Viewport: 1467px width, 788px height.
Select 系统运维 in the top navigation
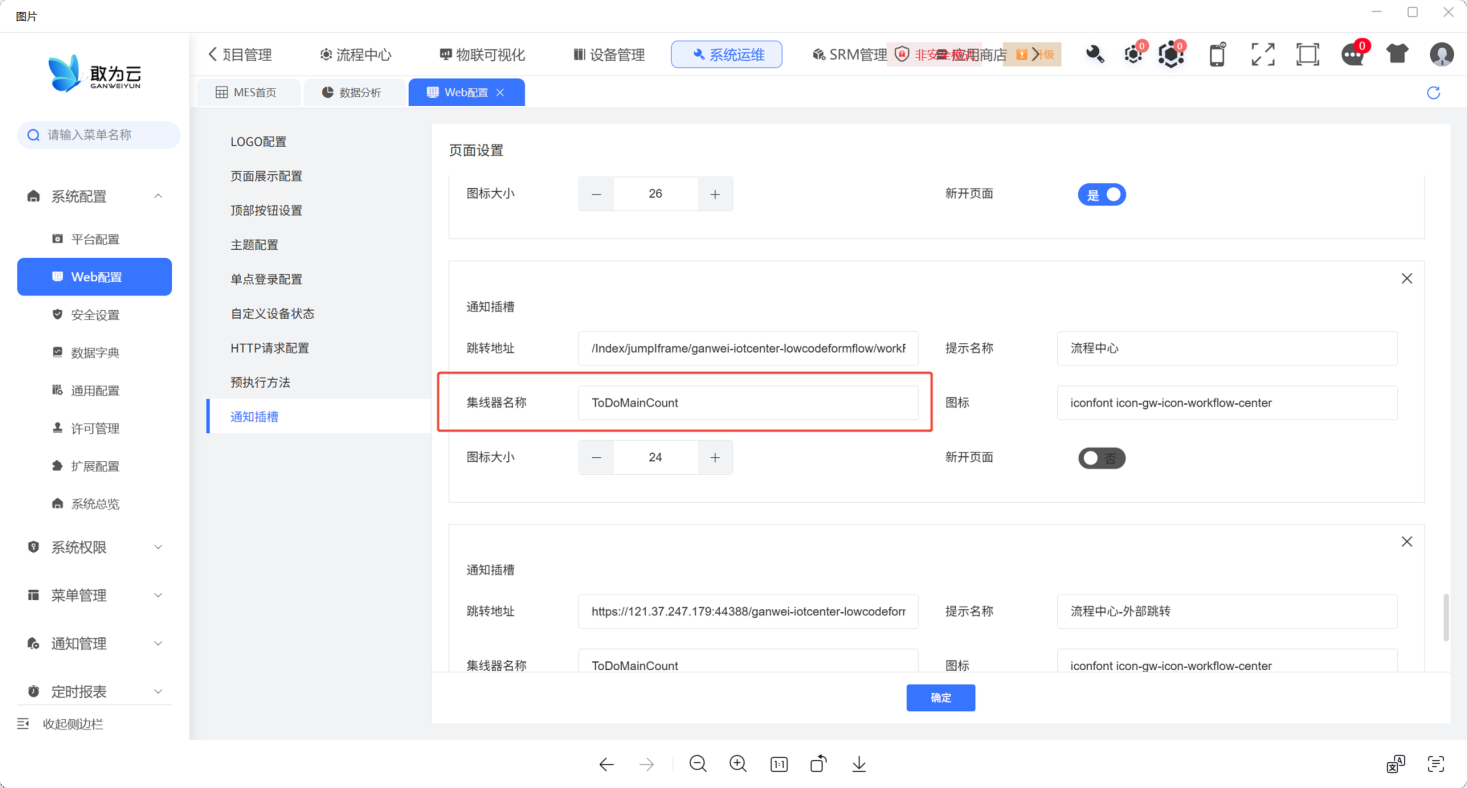pos(727,55)
